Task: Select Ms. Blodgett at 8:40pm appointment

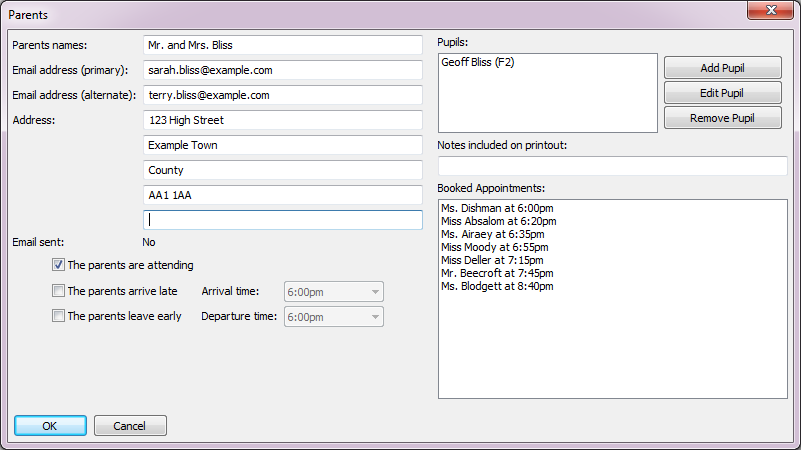Action: click(x=497, y=286)
